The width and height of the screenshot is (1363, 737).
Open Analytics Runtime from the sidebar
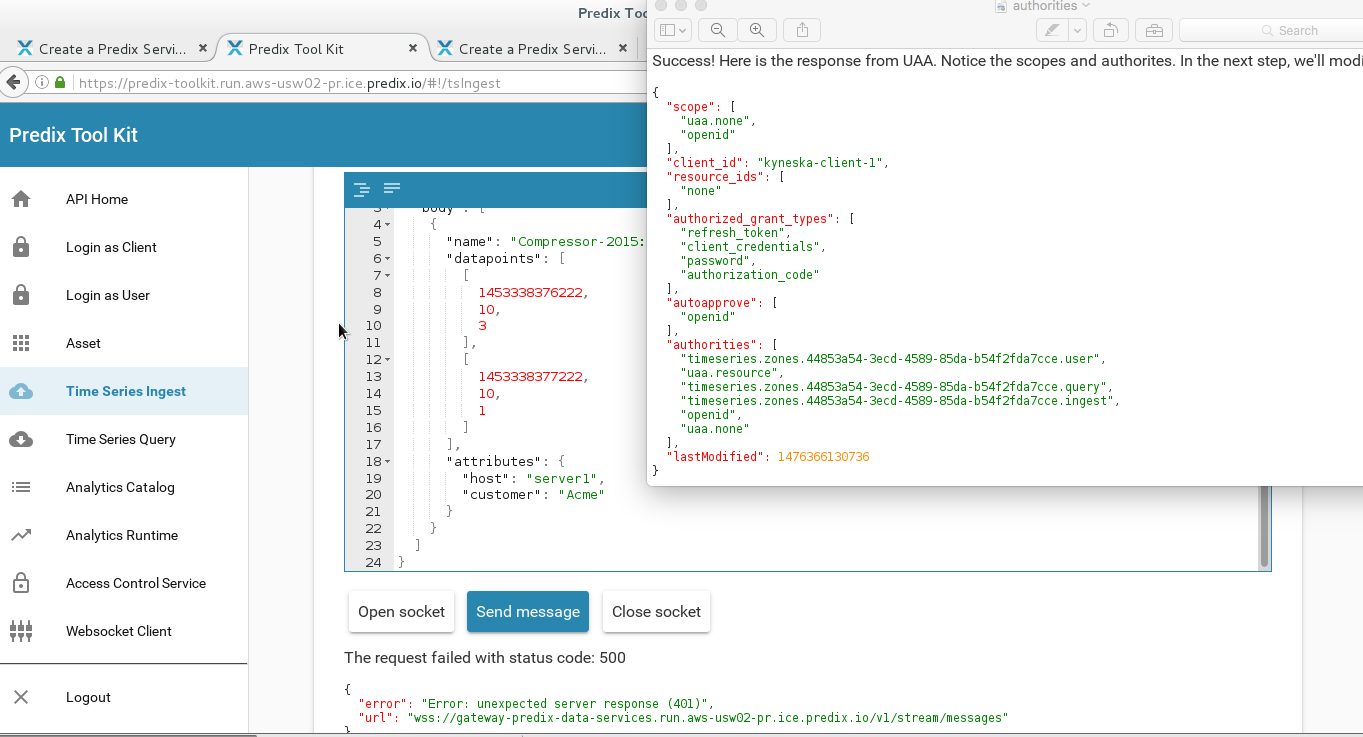click(124, 535)
